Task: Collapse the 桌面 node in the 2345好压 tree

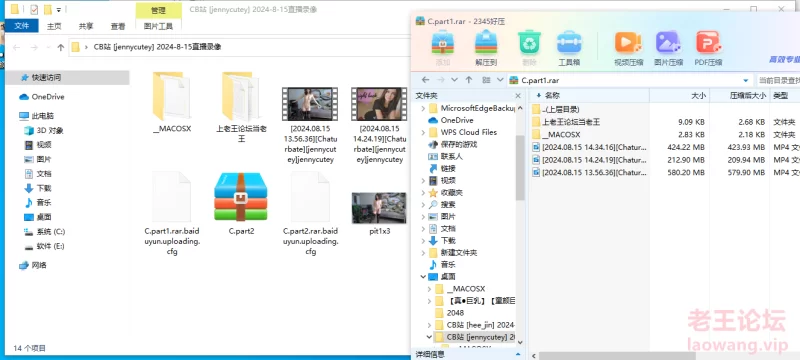Action: coord(423,277)
